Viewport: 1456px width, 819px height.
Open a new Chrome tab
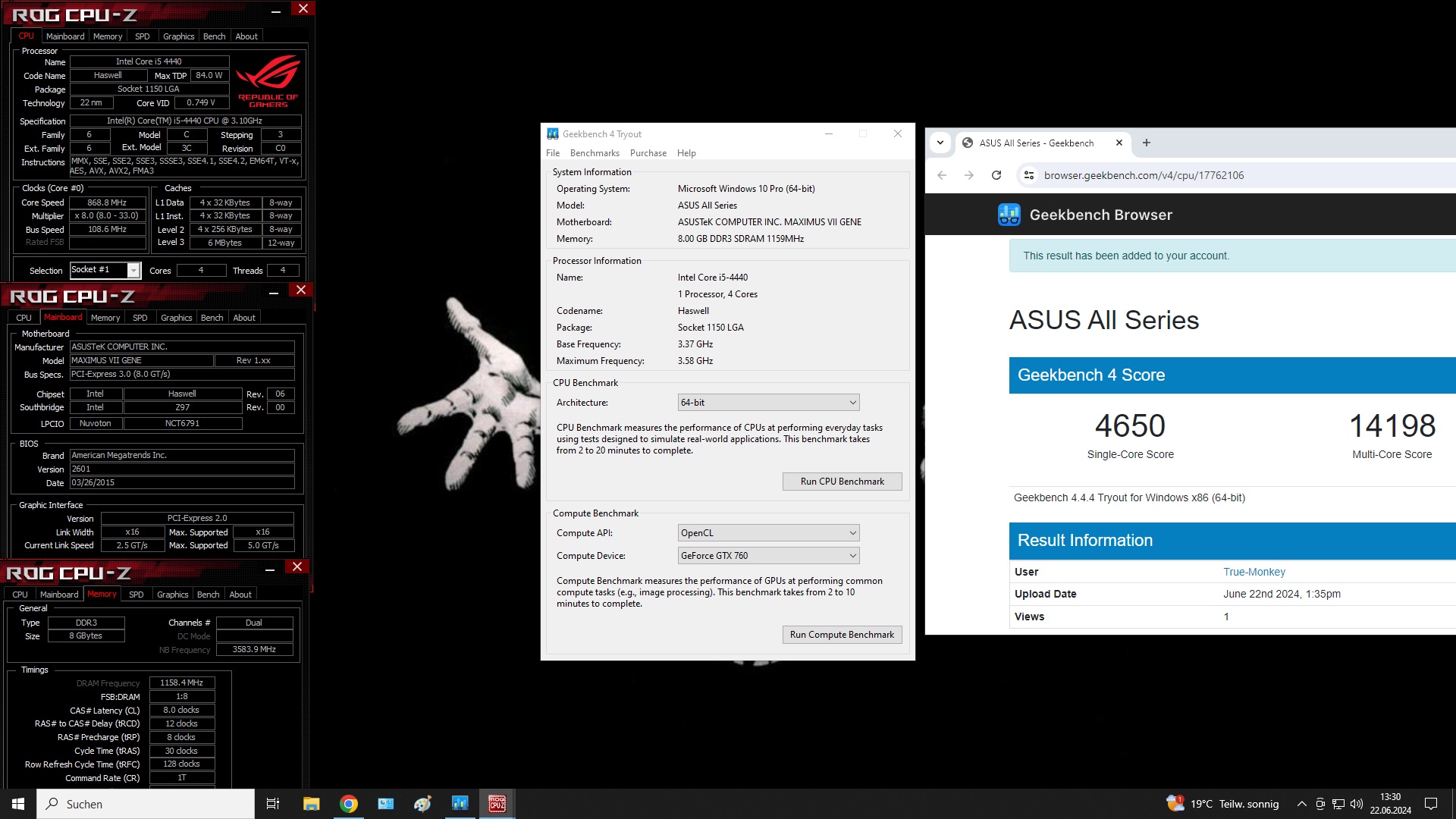coord(1147,143)
